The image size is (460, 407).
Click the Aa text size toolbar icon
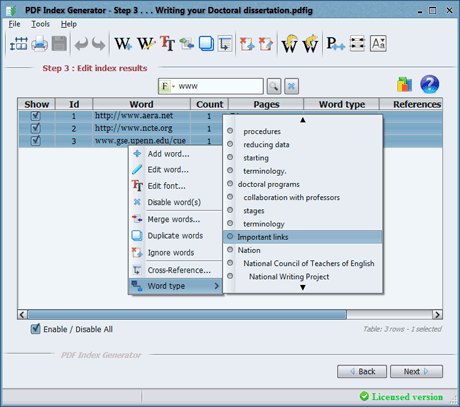(378, 44)
